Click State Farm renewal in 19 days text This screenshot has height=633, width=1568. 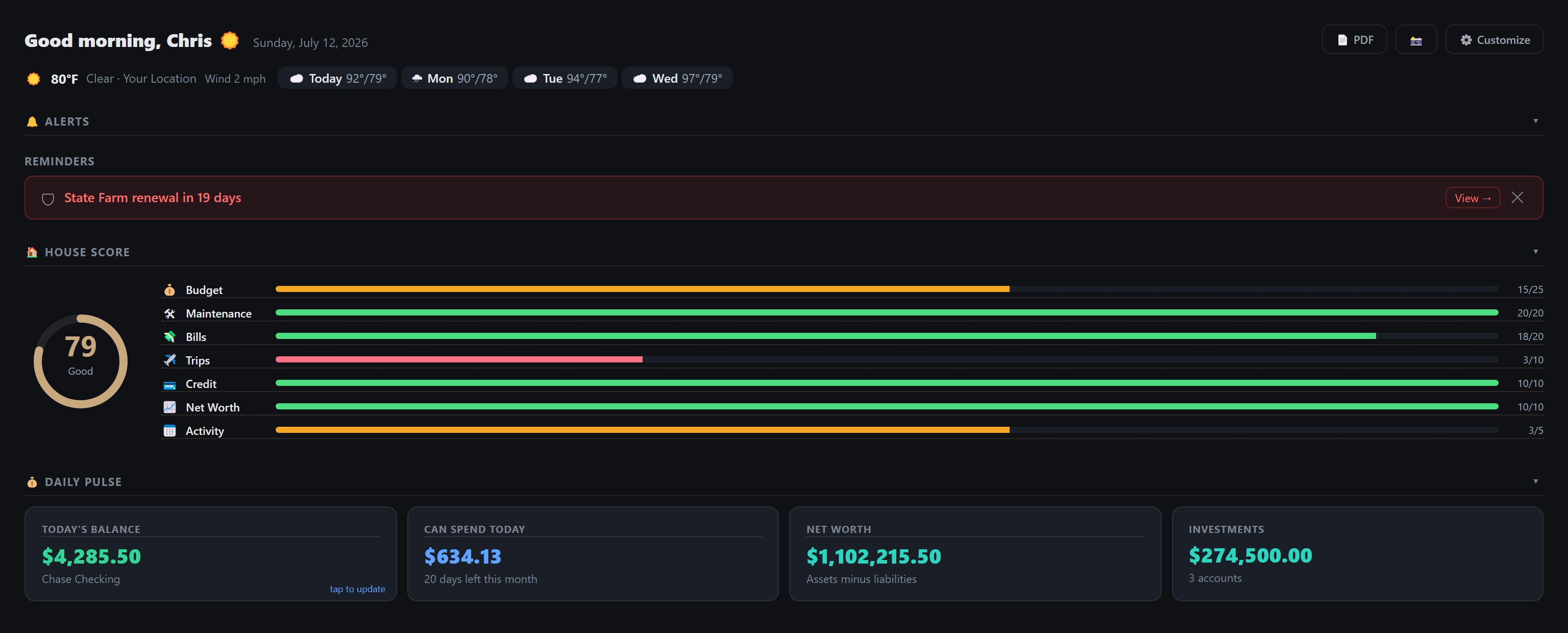point(153,198)
